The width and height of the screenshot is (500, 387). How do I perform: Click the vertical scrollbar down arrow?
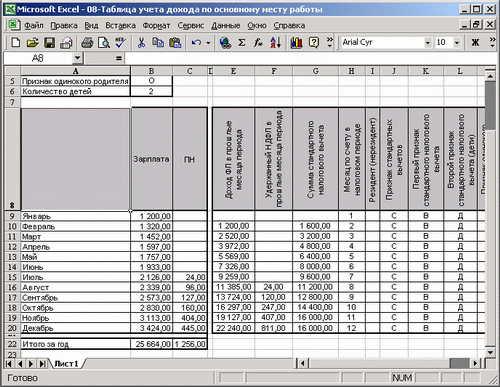tap(490, 353)
